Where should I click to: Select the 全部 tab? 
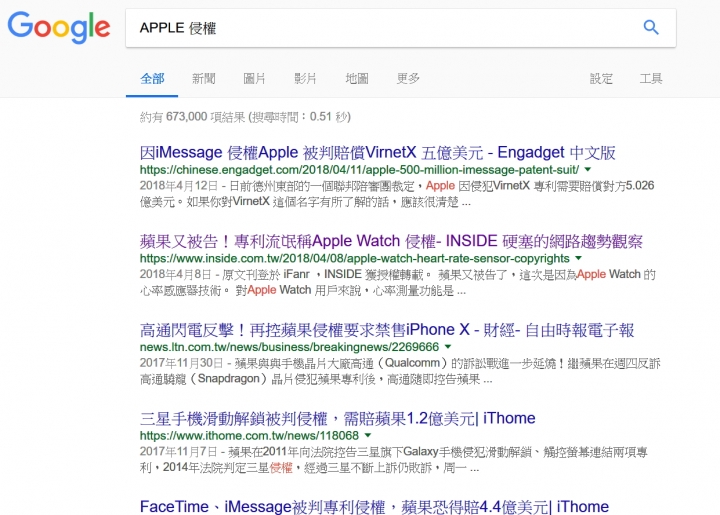click(152, 78)
